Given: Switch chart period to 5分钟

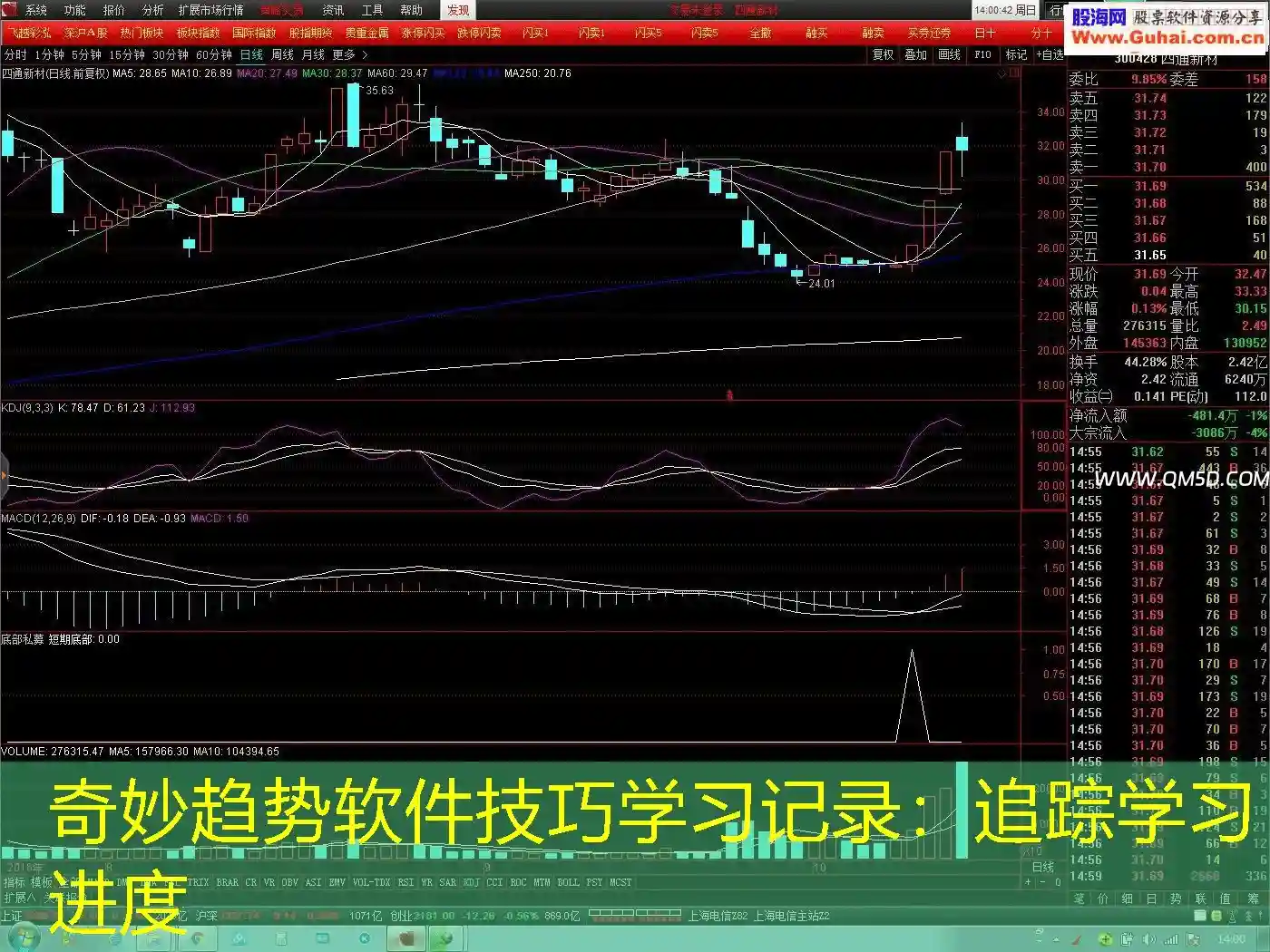Looking at the screenshot, I should [86, 55].
